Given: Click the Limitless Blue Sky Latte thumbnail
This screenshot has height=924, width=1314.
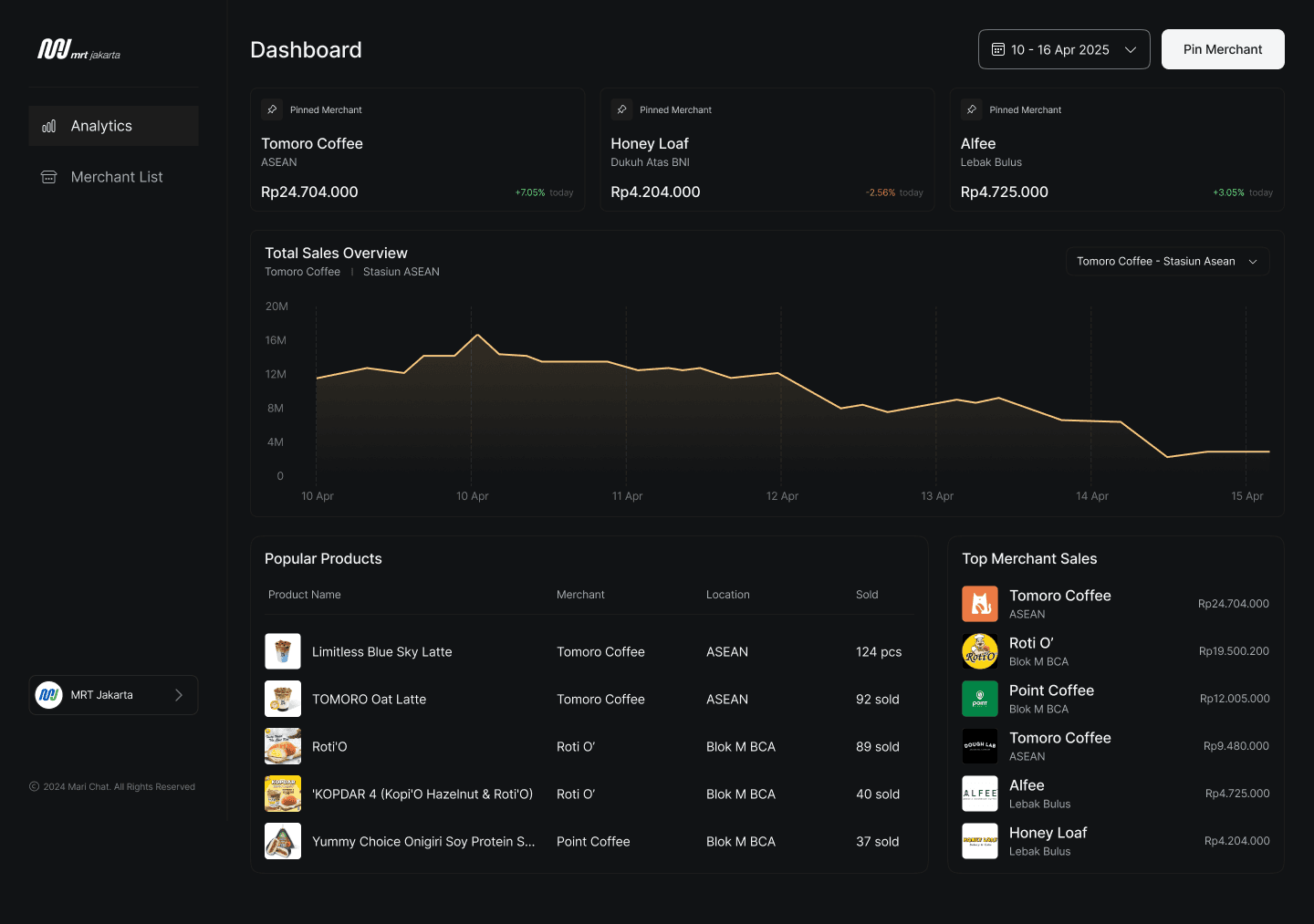Looking at the screenshot, I should coord(283,651).
